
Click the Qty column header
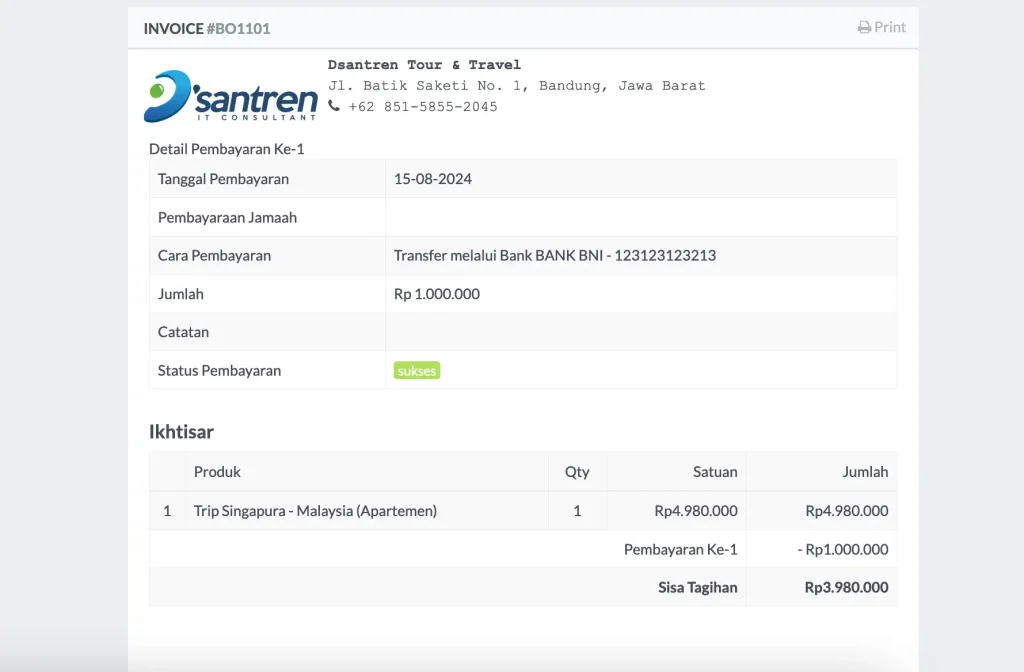(577, 471)
